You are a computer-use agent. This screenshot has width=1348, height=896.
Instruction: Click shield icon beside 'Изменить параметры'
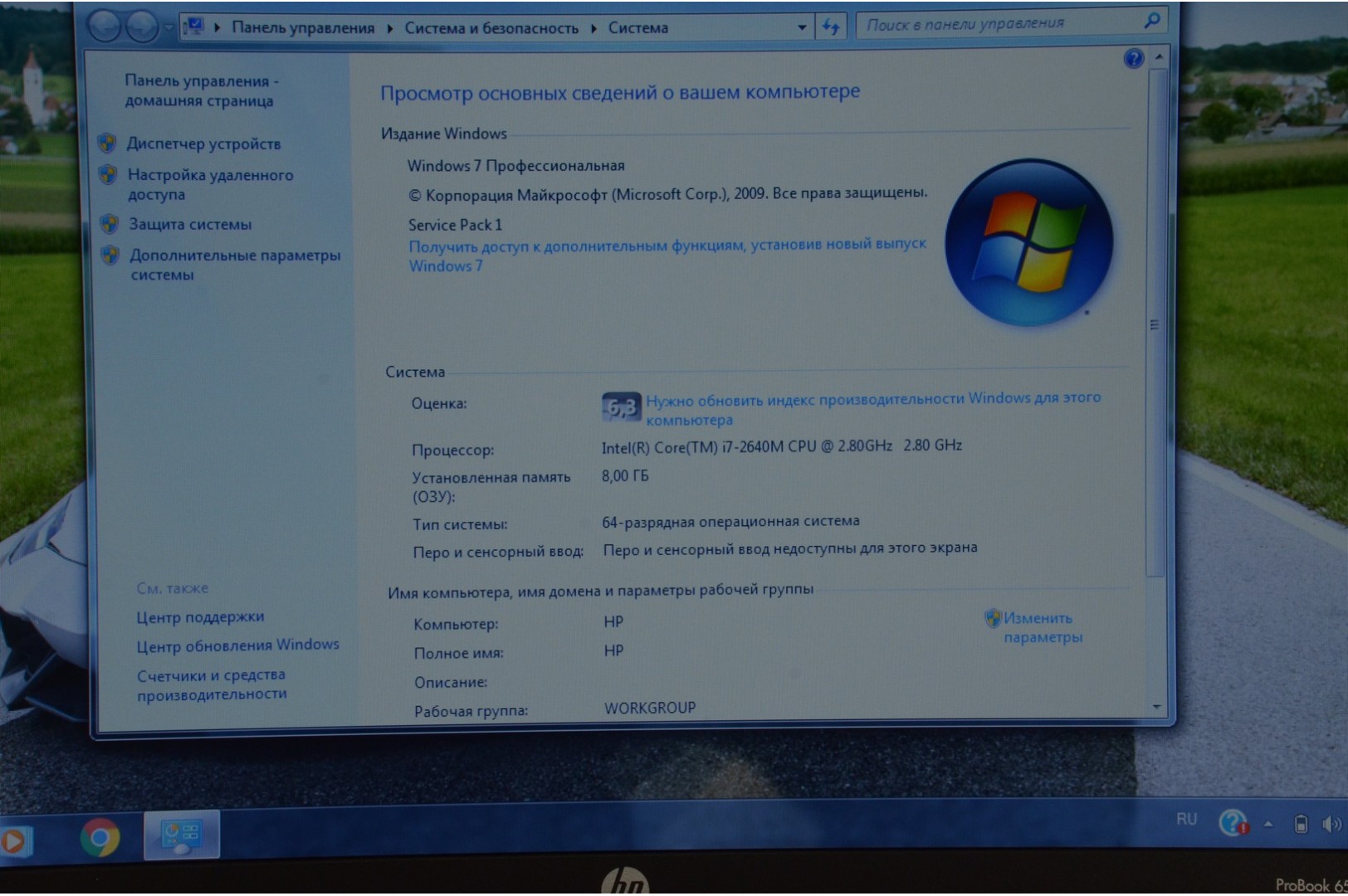click(993, 617)
